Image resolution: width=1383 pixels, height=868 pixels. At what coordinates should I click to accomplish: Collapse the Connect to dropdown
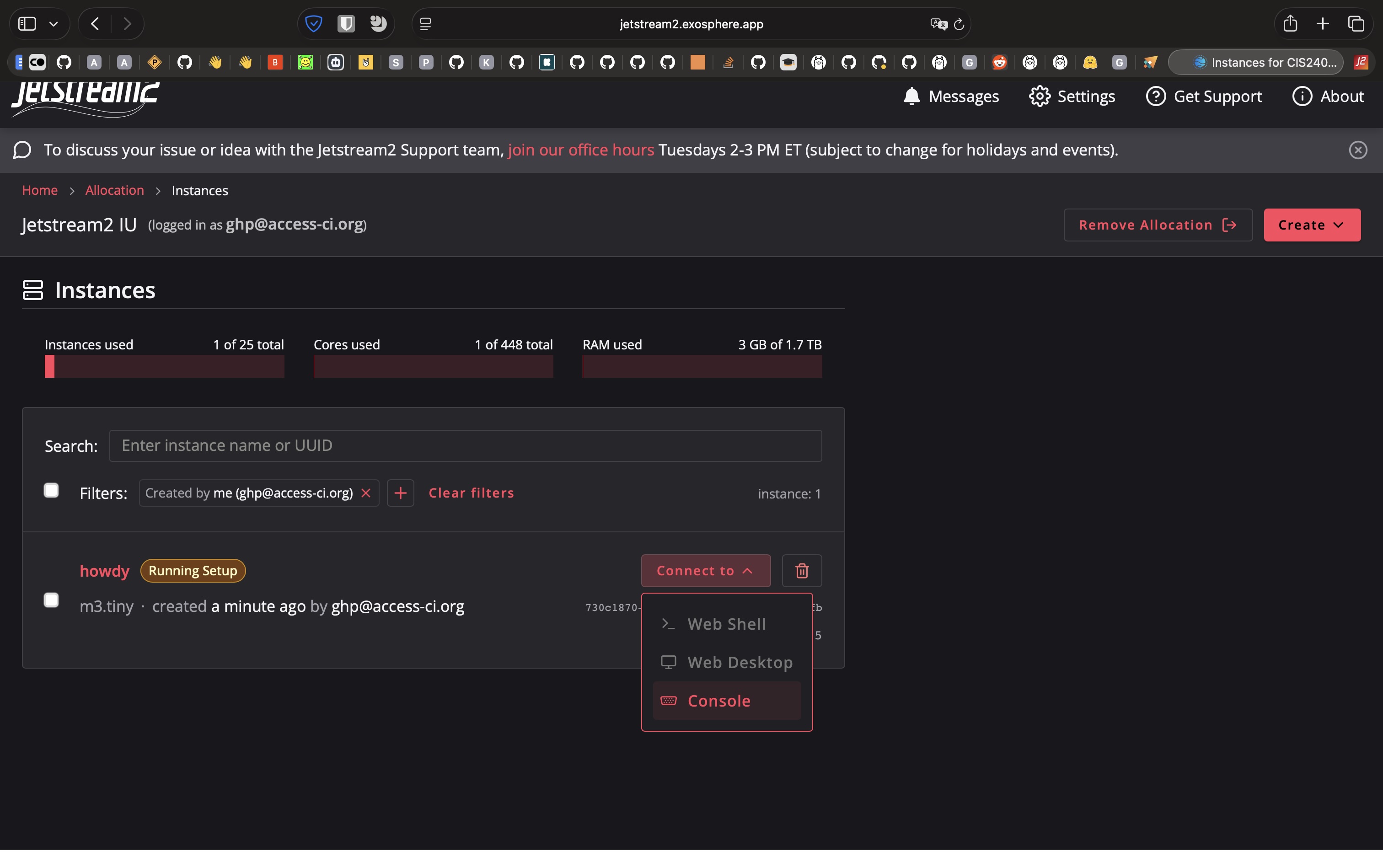click(706, 571)
